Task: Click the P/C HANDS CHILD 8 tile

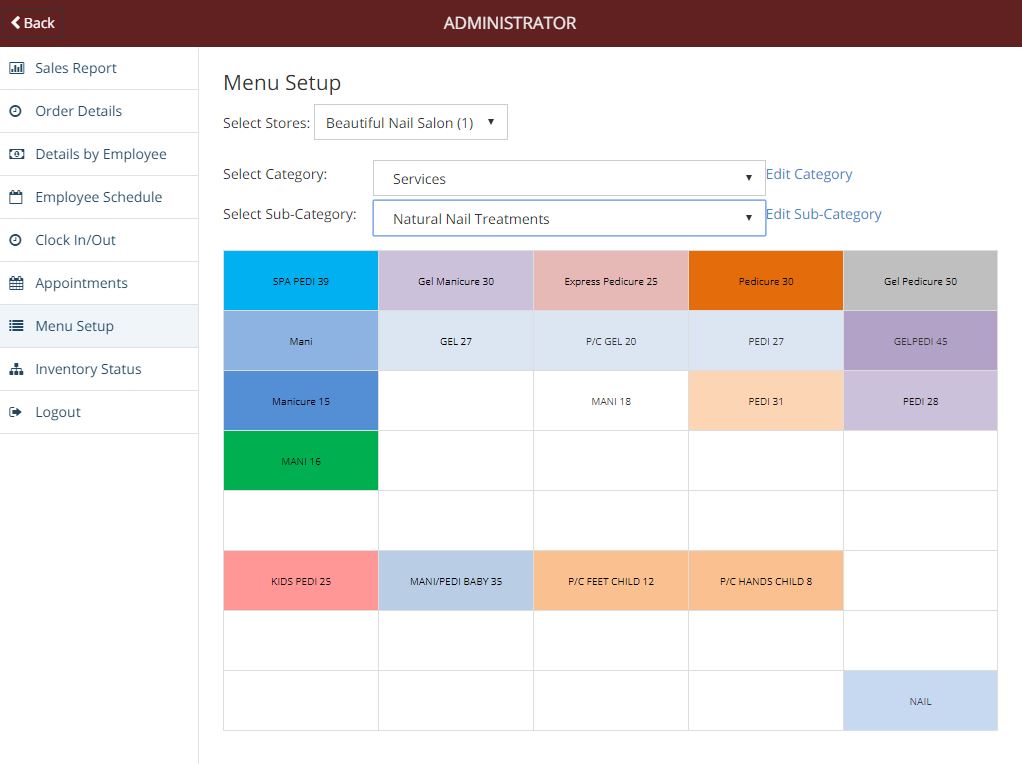Action: pyautogui.click(x=766, y=581)
